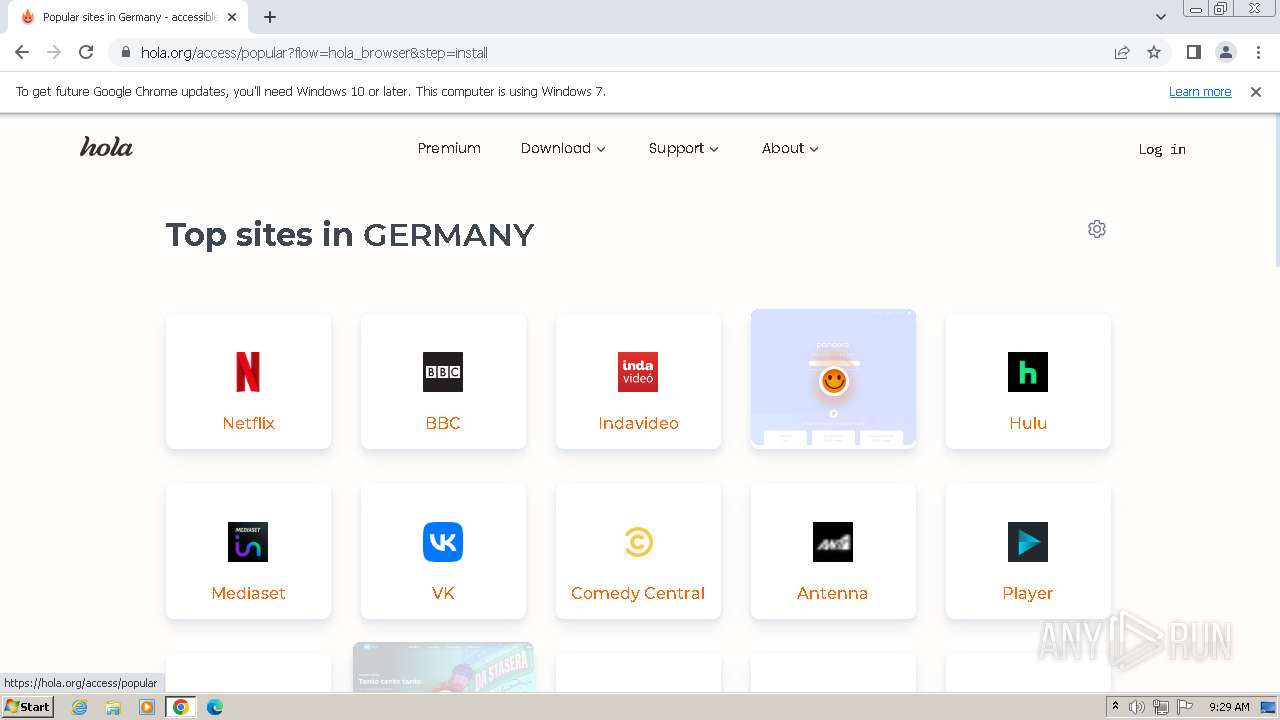The height and width of the screenshot is (720, 1280).
Task: Open the Player site tile
Action: 1028,551
